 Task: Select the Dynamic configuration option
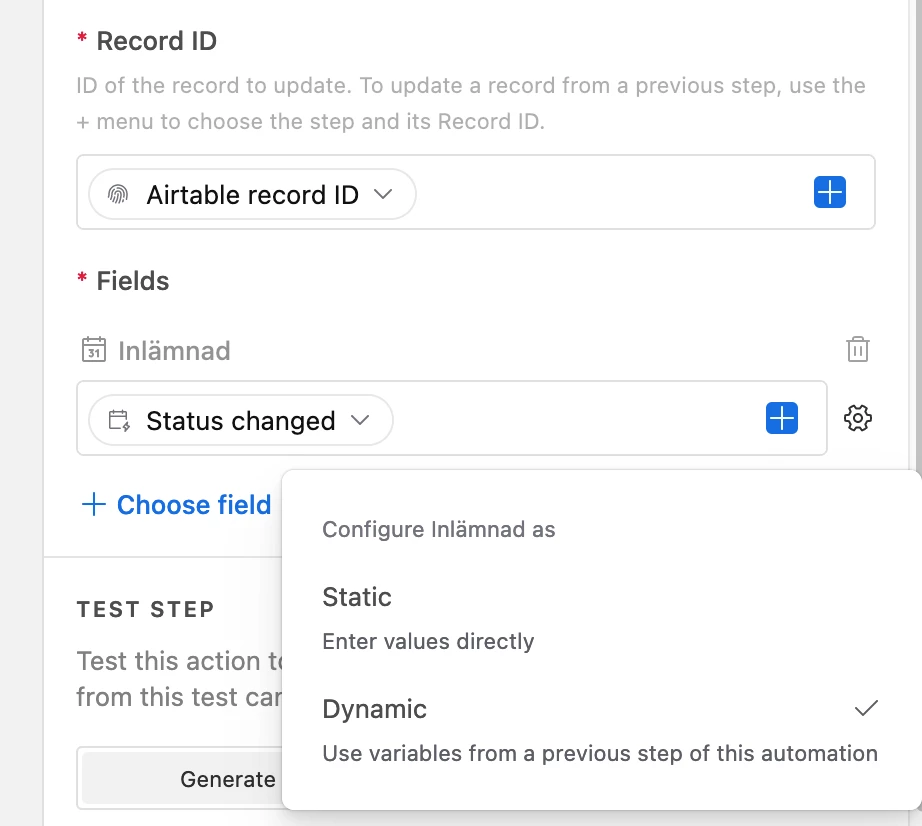tap(374, 709)
